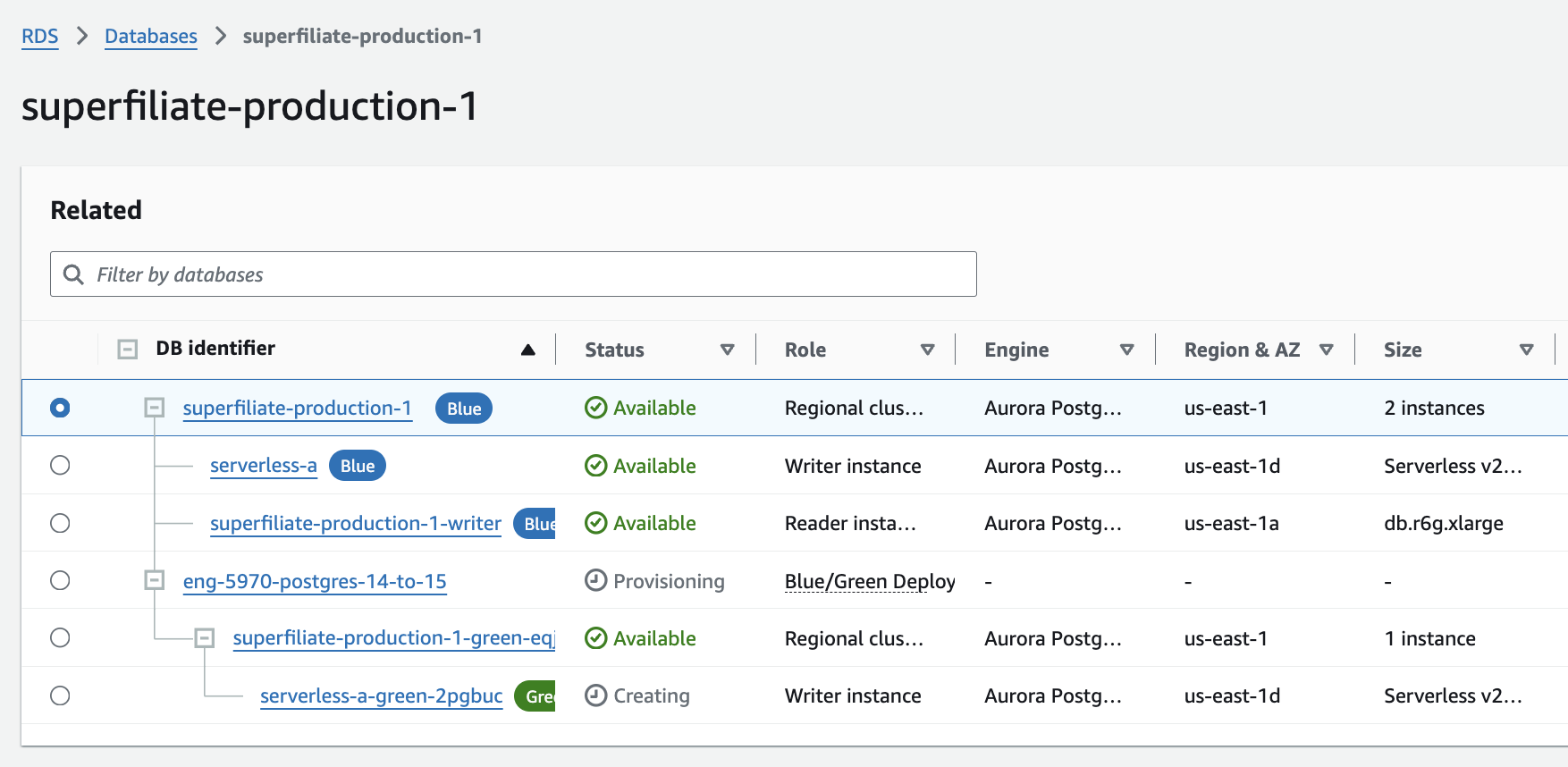Click the Available check icon for superfiliate-production-1
The height and width of the screenshot is (767, 1568).
click(x=596, y=408)
